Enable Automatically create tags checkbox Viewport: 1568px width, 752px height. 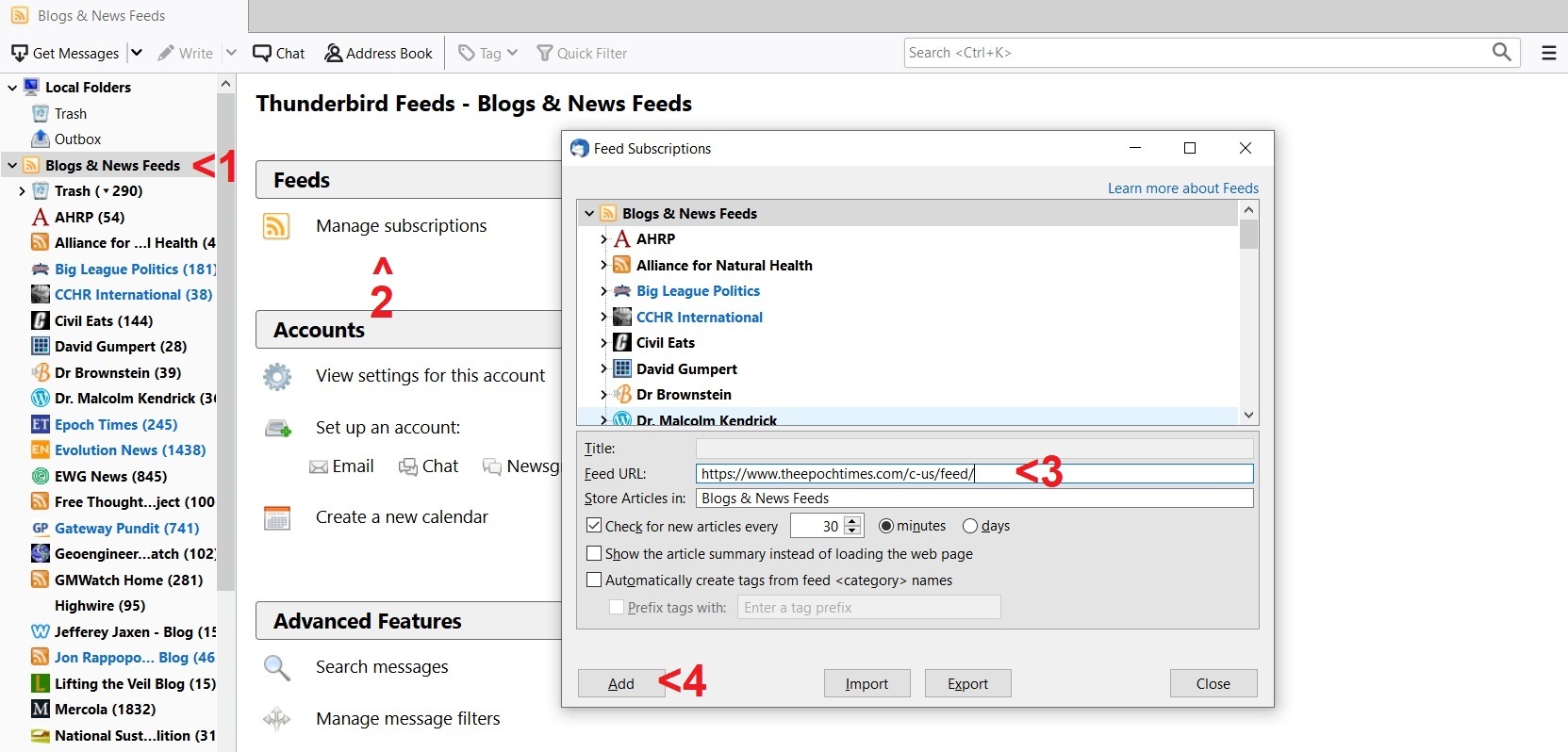594,580
